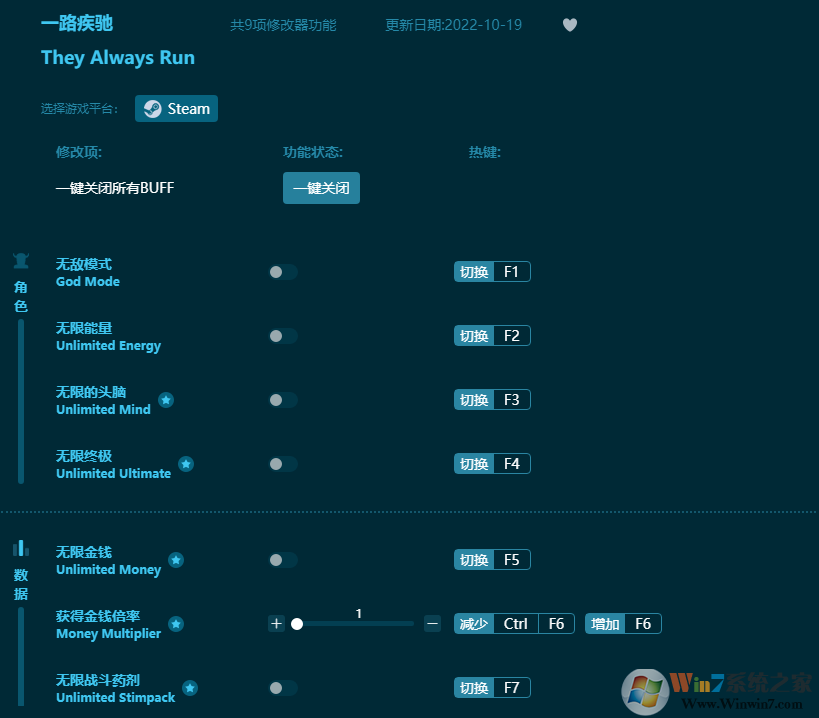Click the bar chart icon above 数据
The width and height of the screenshot is (819, 718).
tap(21, 548)
